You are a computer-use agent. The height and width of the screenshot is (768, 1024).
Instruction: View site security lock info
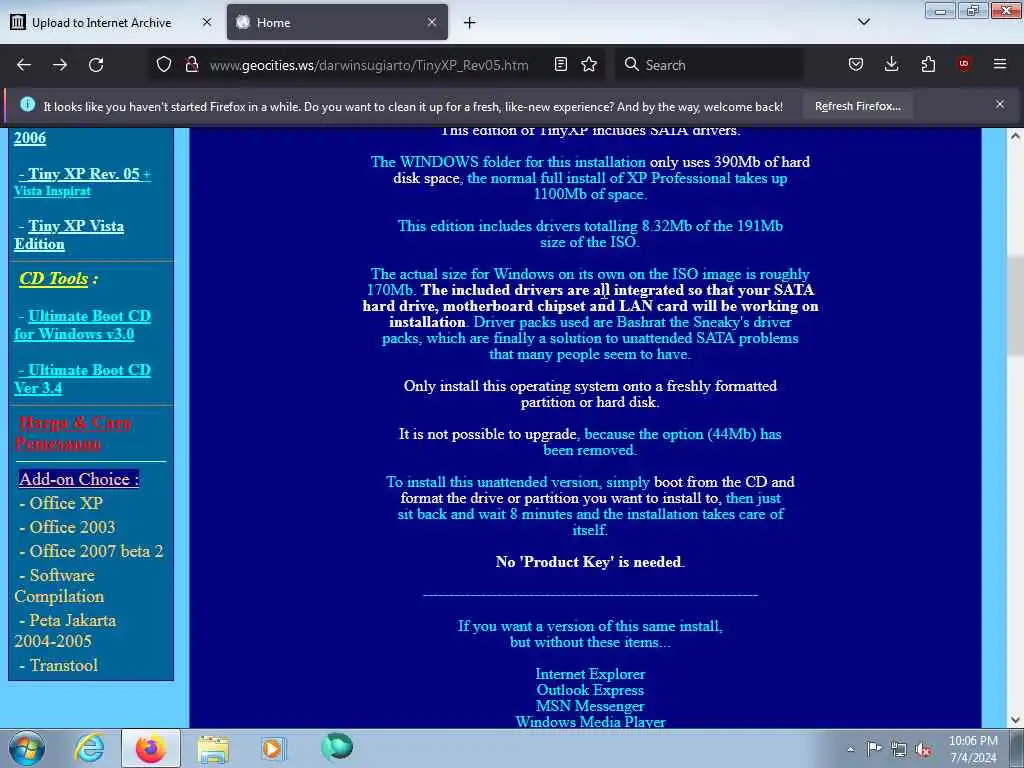(x=191, y=65)
